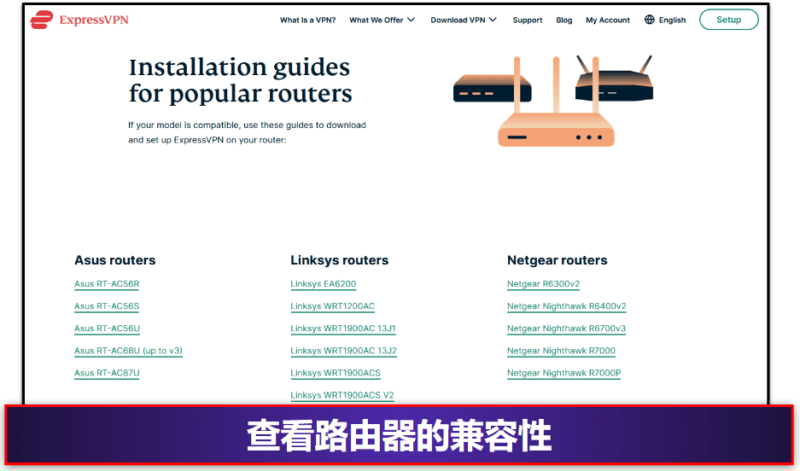Open the Asus RT-AC56R guide
The image size is (800, 471).
[107, 284]
